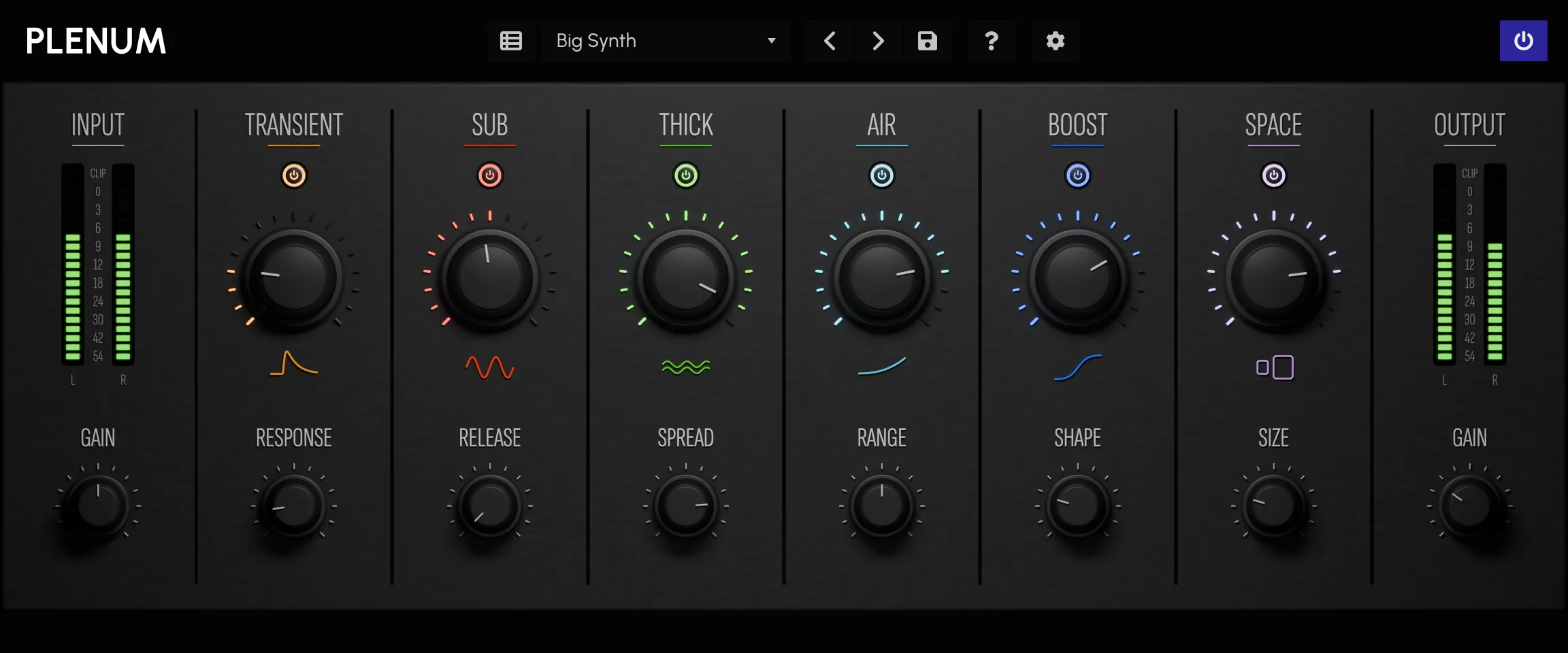
Task: Toggle the Sub module power
Action: (490, 175)
